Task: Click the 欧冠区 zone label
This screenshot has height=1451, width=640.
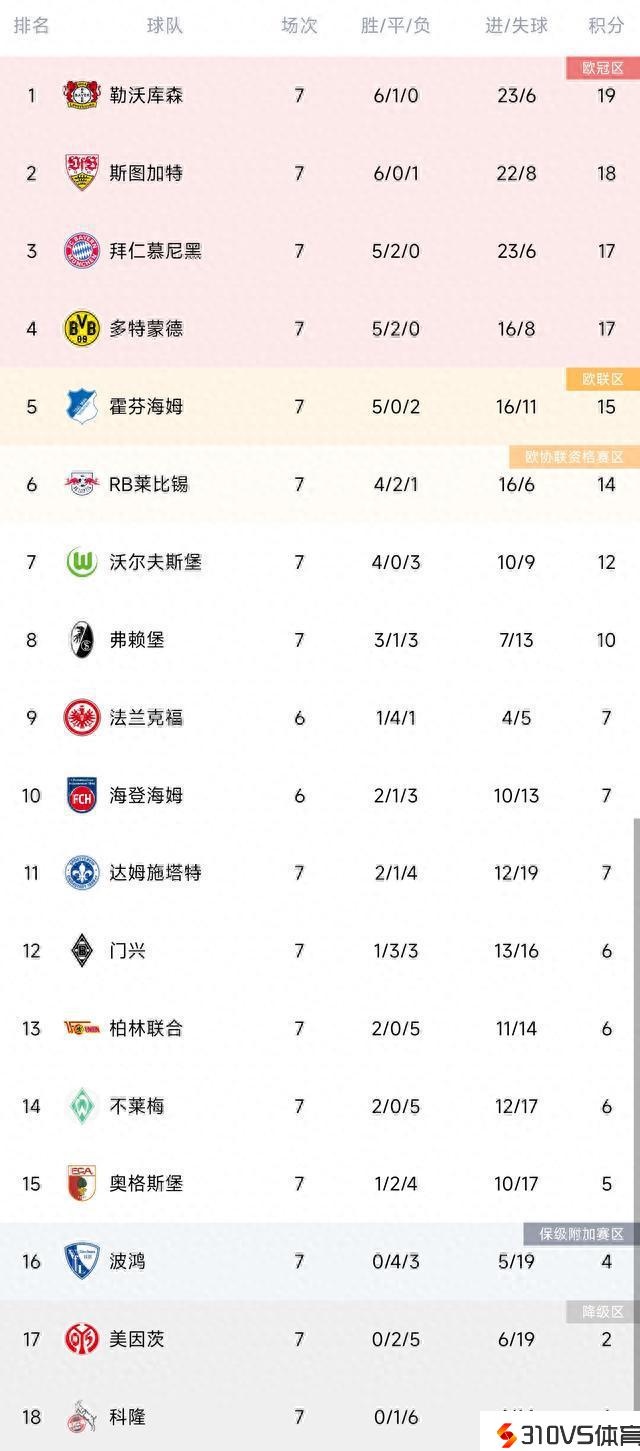Action: point(603,68)
